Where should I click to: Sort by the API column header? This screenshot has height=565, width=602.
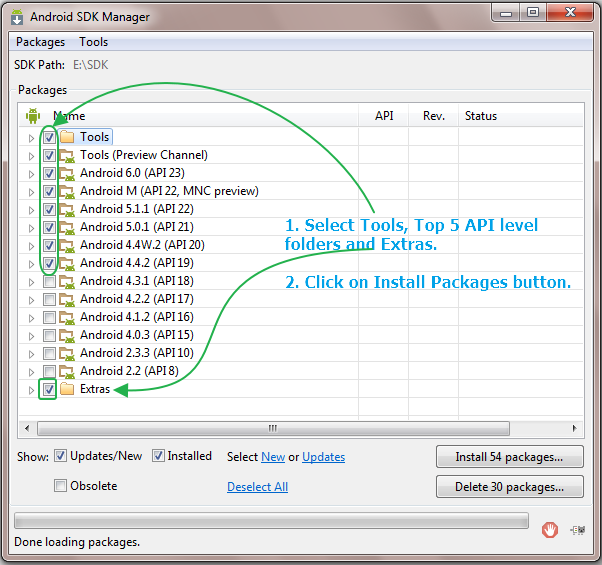tap(384, 116)
